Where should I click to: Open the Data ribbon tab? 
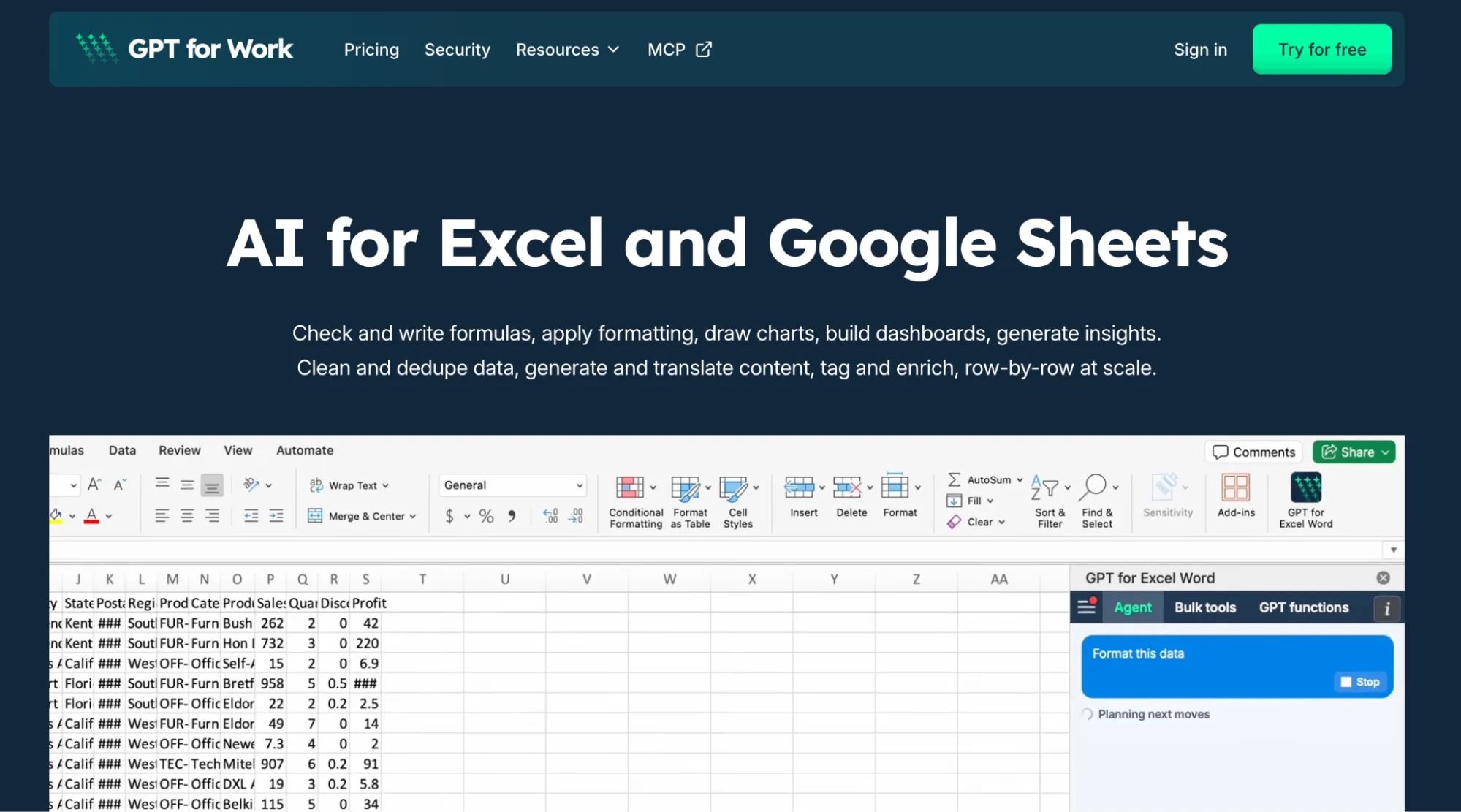[122, 450]
